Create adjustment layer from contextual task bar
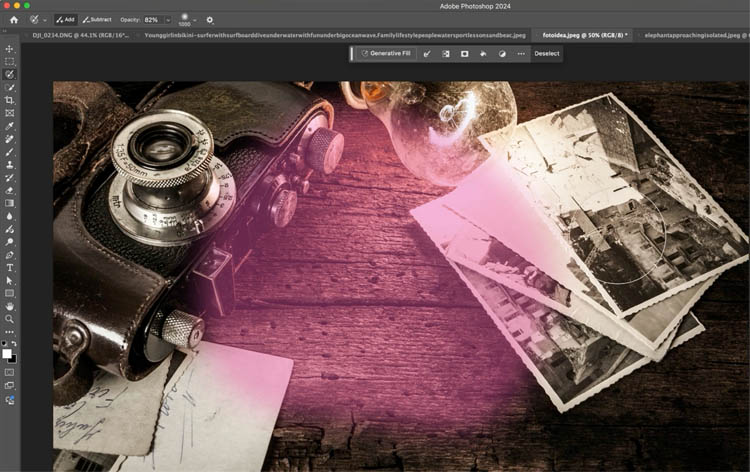The width and height of the screenshot is (750, 472). tap(502, 54)
